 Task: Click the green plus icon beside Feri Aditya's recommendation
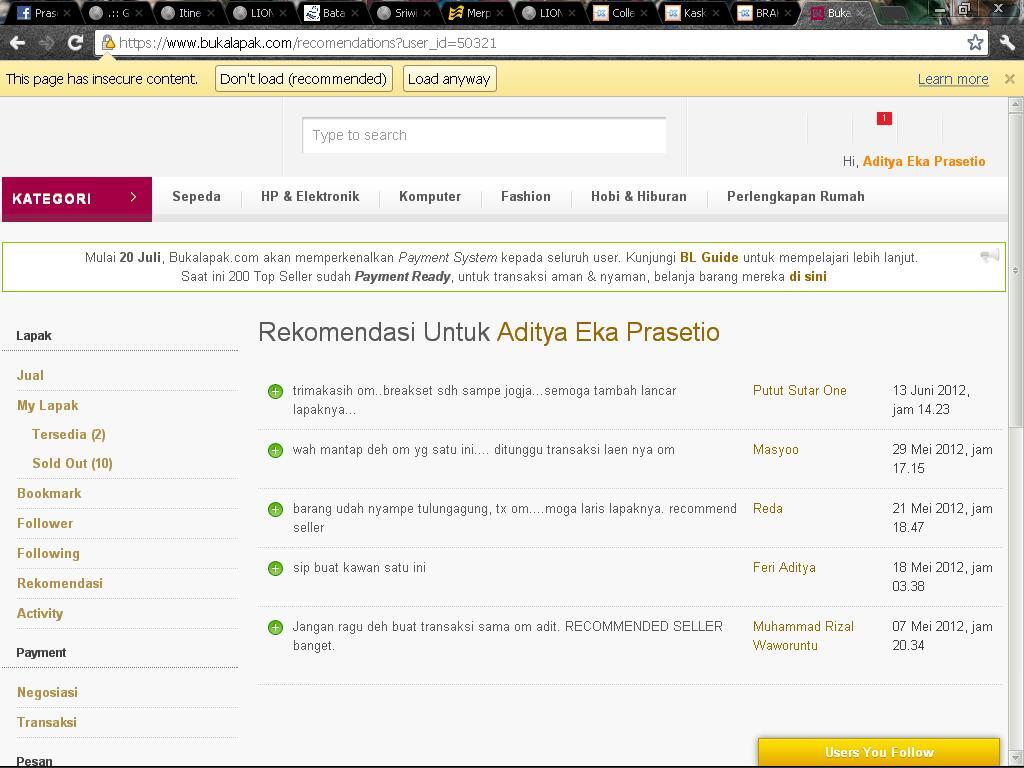(x=276, y=568)
